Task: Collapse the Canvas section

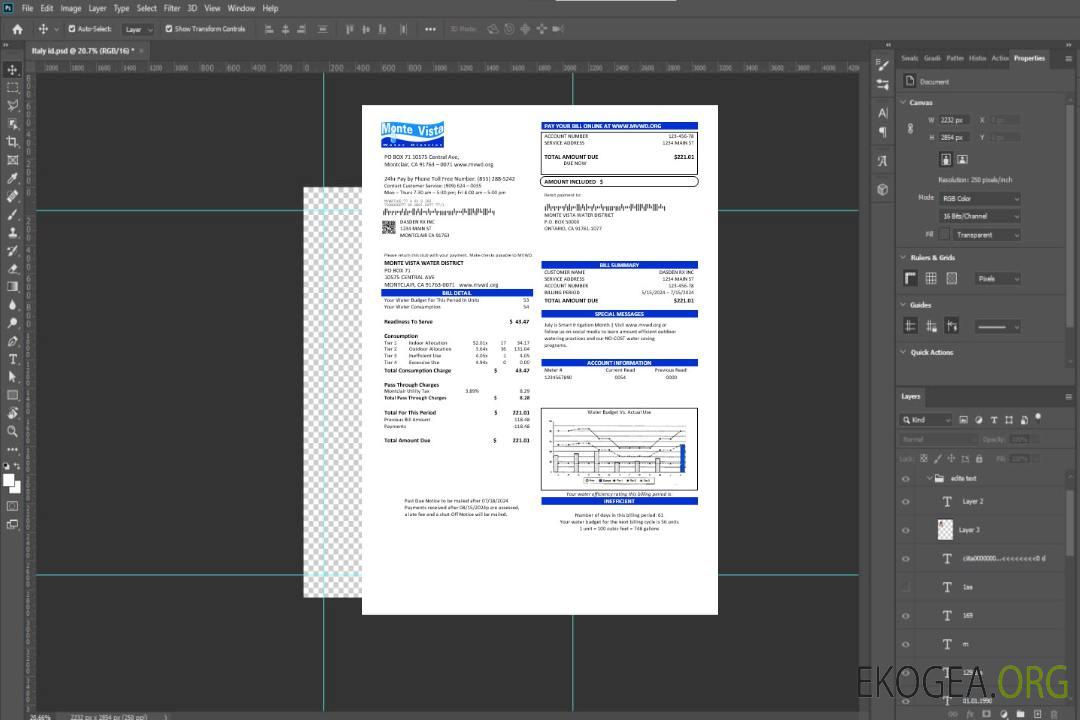Action: [x=904, y=103]
